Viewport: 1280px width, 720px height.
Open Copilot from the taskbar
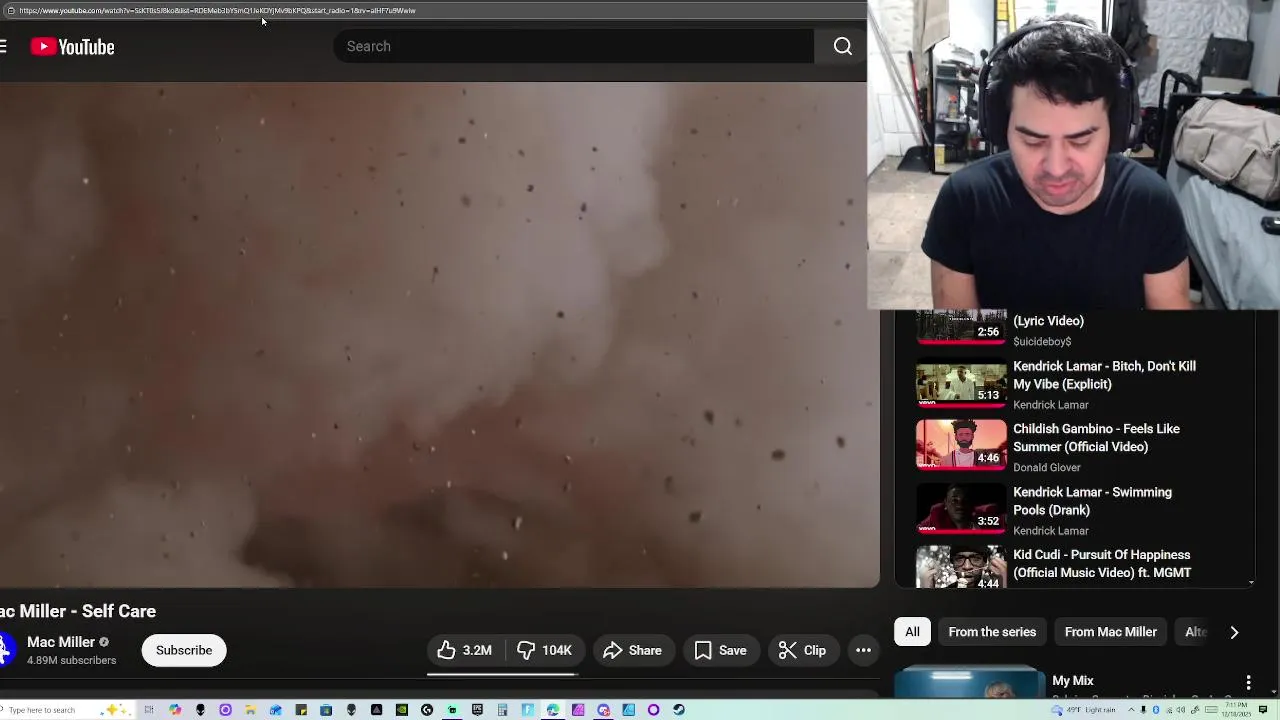[175, 710]
